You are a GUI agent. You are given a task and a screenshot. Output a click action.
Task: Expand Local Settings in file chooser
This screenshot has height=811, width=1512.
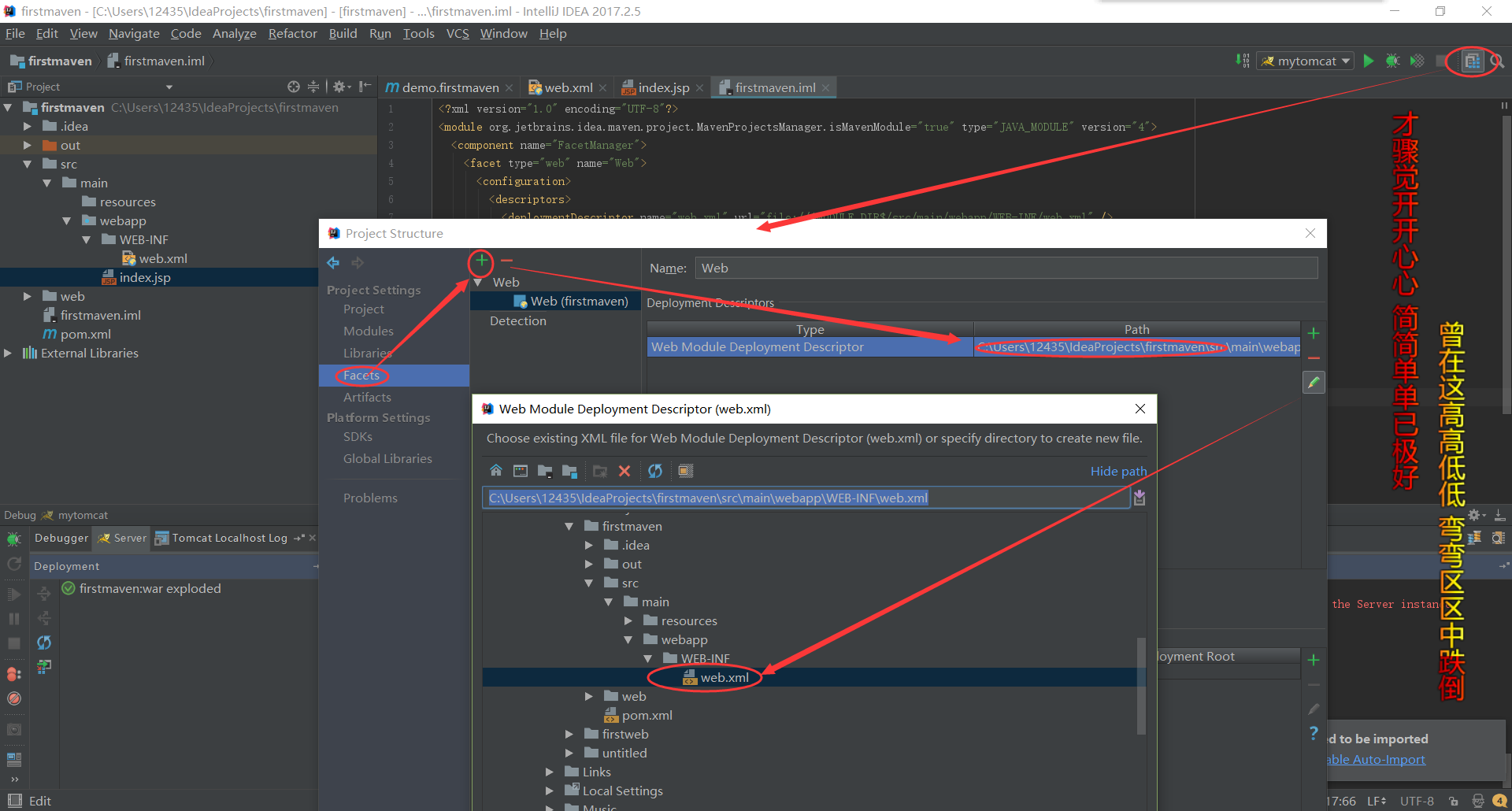click(550, 791)
